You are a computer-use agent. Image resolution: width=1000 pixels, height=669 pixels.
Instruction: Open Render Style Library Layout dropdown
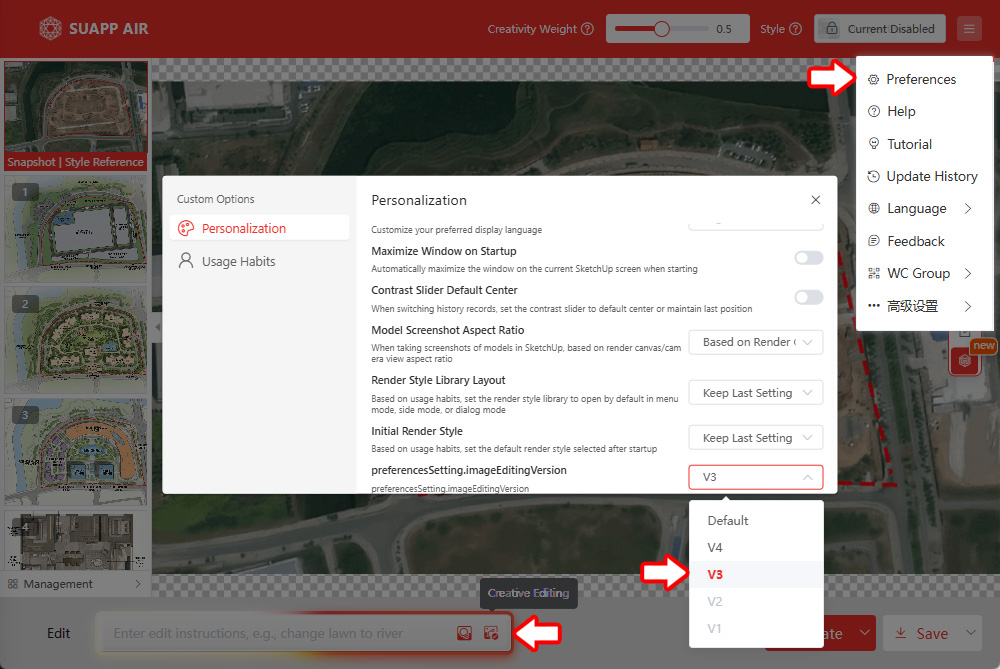click(756, 393)
